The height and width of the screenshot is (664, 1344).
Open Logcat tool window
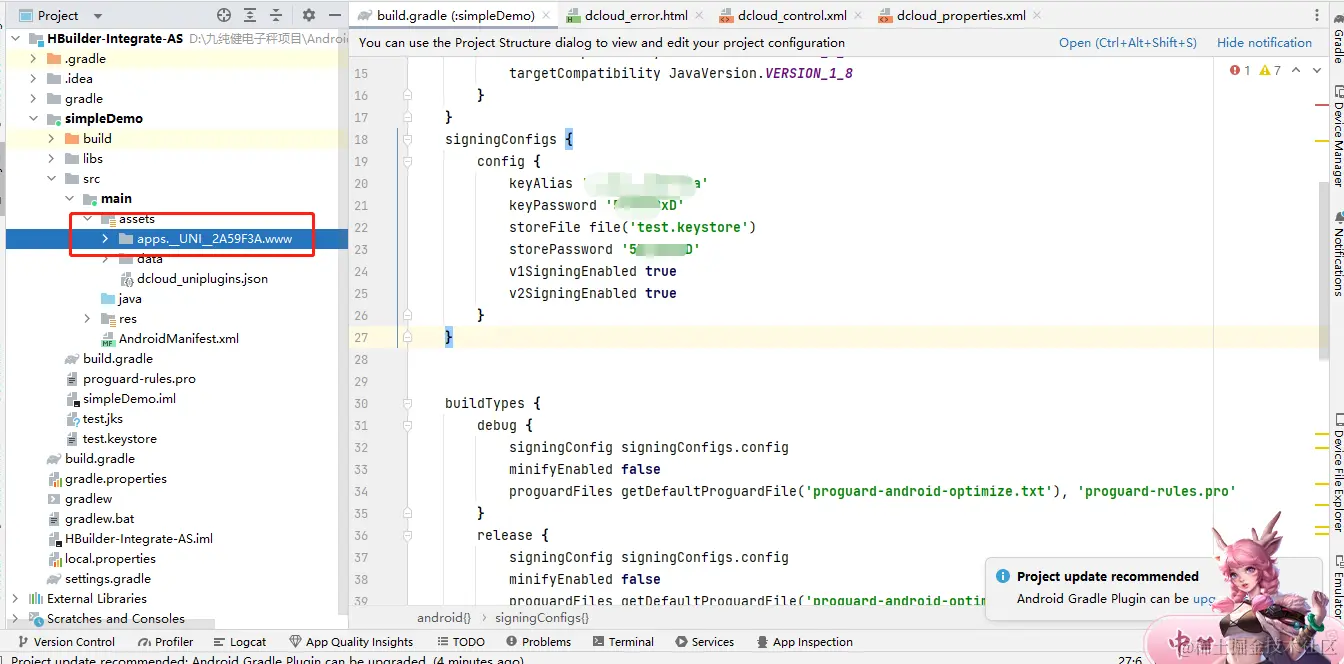[239, 642]
